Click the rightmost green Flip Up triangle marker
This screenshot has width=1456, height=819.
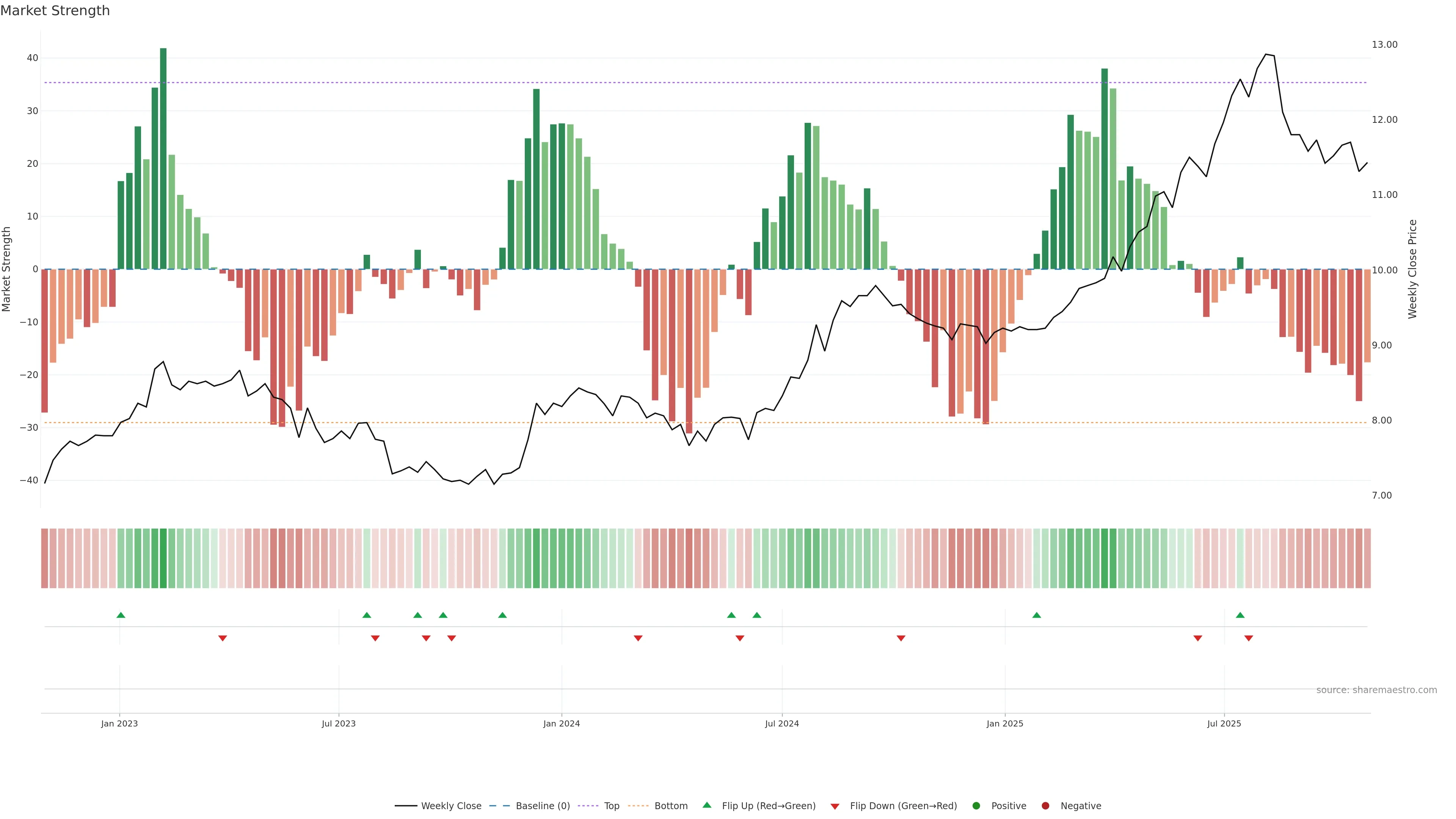pos(1240,615)
